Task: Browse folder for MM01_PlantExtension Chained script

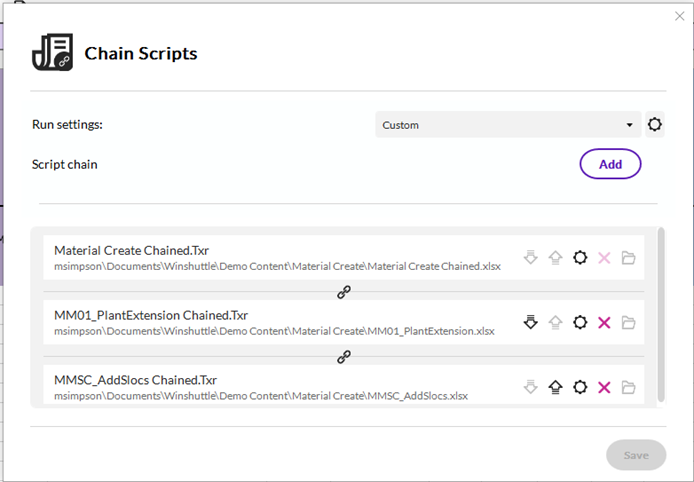Action: point(628,322)
